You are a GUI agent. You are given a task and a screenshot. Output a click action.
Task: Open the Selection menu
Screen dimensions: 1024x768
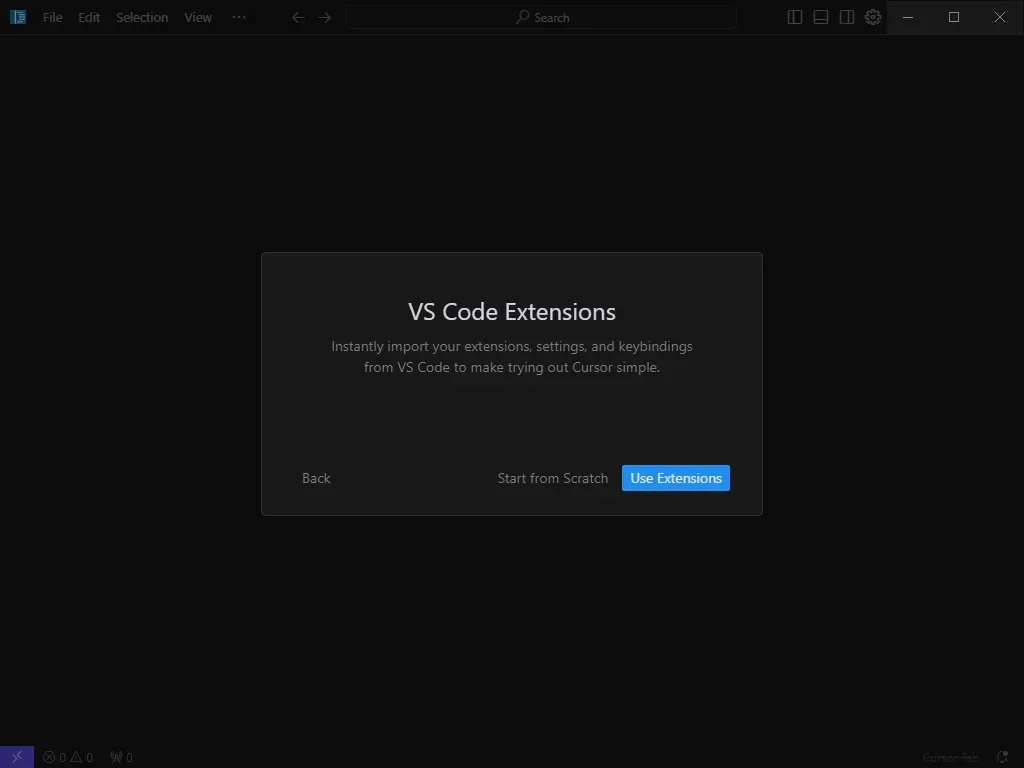click(142, 18)
